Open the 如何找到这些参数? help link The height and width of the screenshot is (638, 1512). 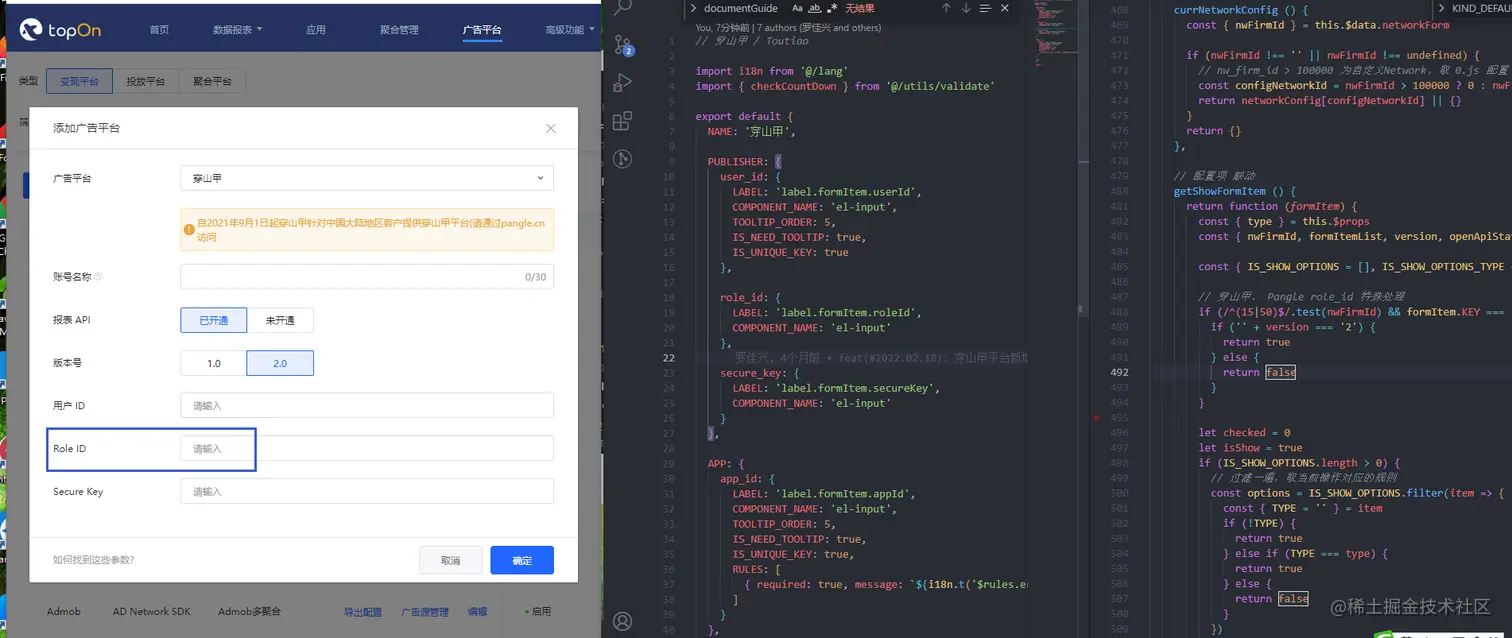(93, 560)
